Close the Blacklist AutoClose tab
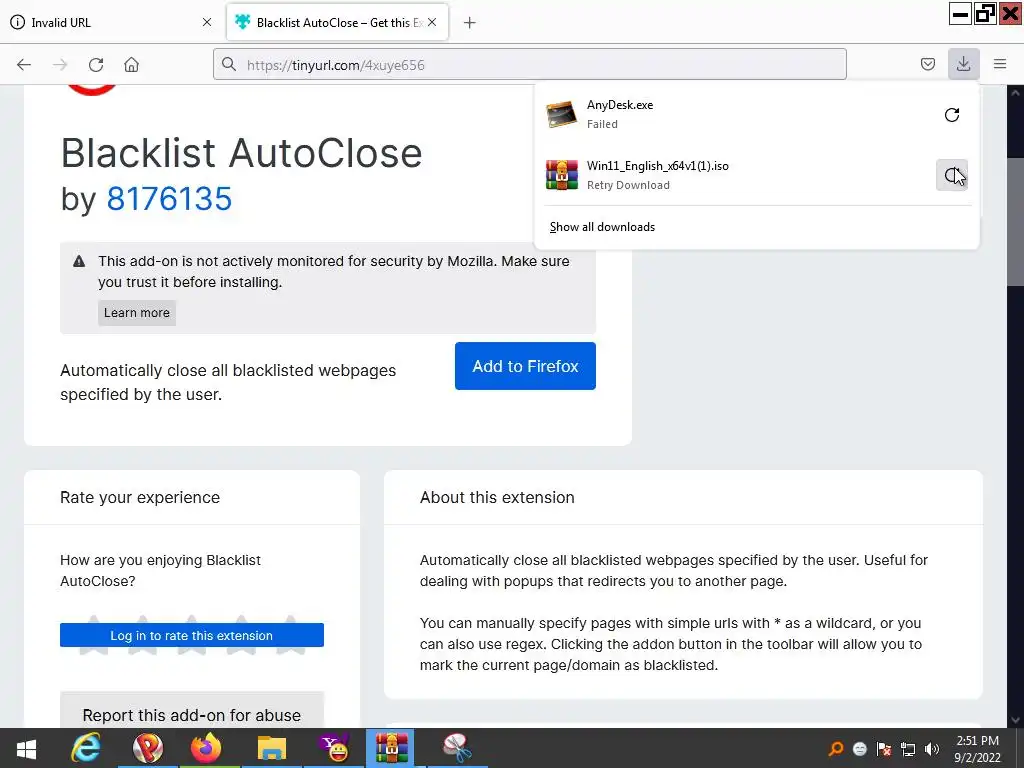Screen dimensions: 1024x768 click(x=432, y=22)
